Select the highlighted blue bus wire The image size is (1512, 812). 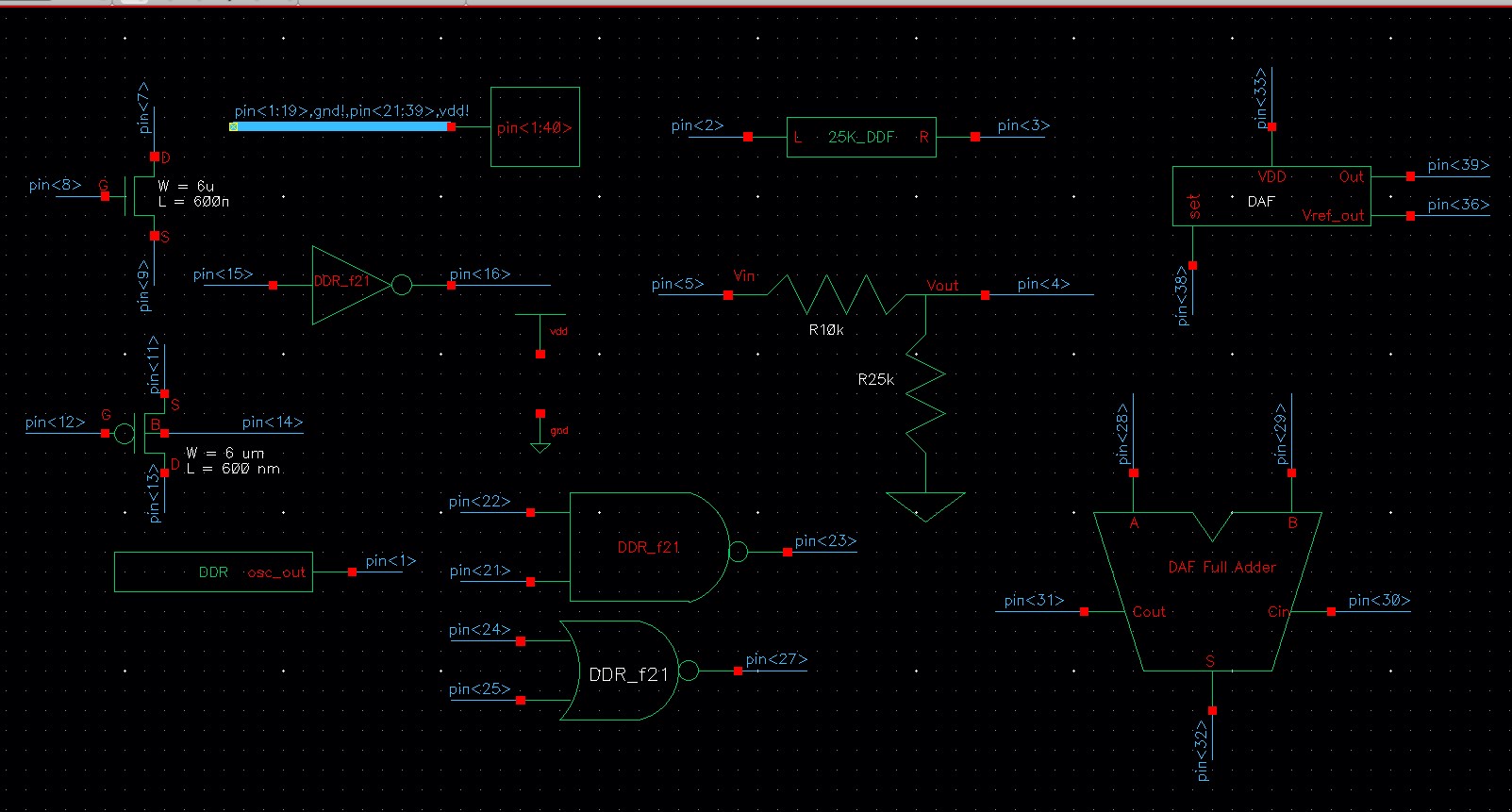342,126
